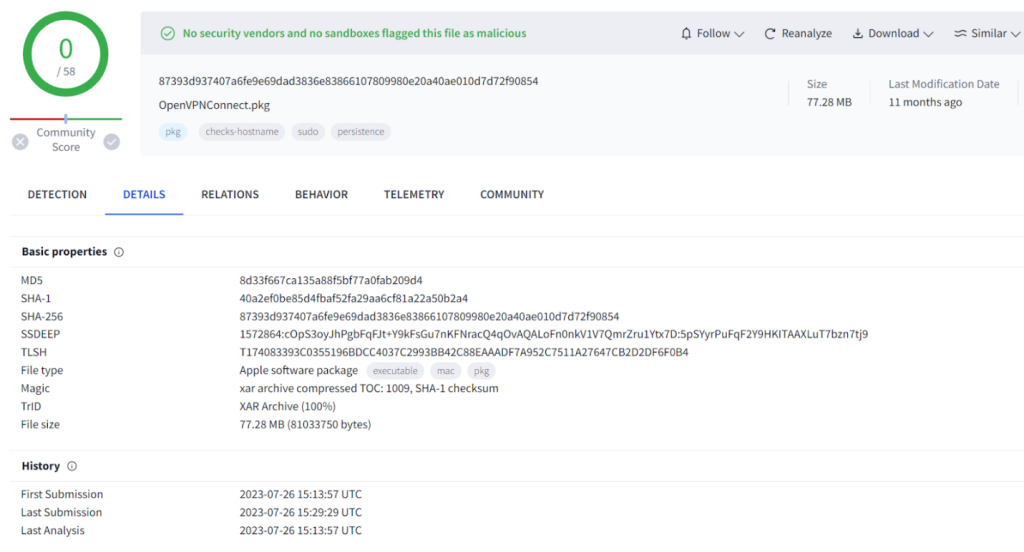Expand the Similar dropdown menu
The height and width of the screenshot is (552, 1024).
click(x=1015, y=34)
